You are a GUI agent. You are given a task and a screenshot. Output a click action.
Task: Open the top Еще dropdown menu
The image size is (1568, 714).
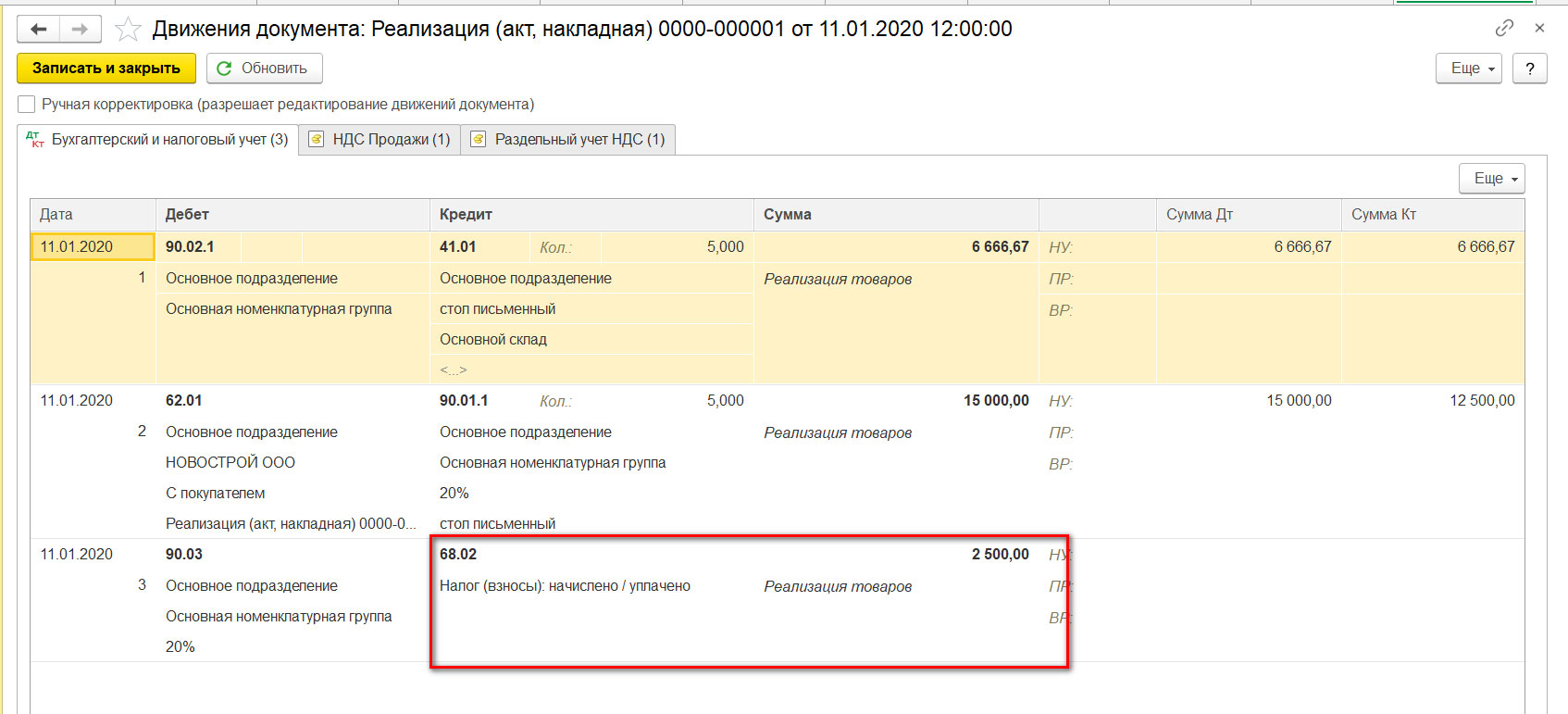tap(1468, 69)
